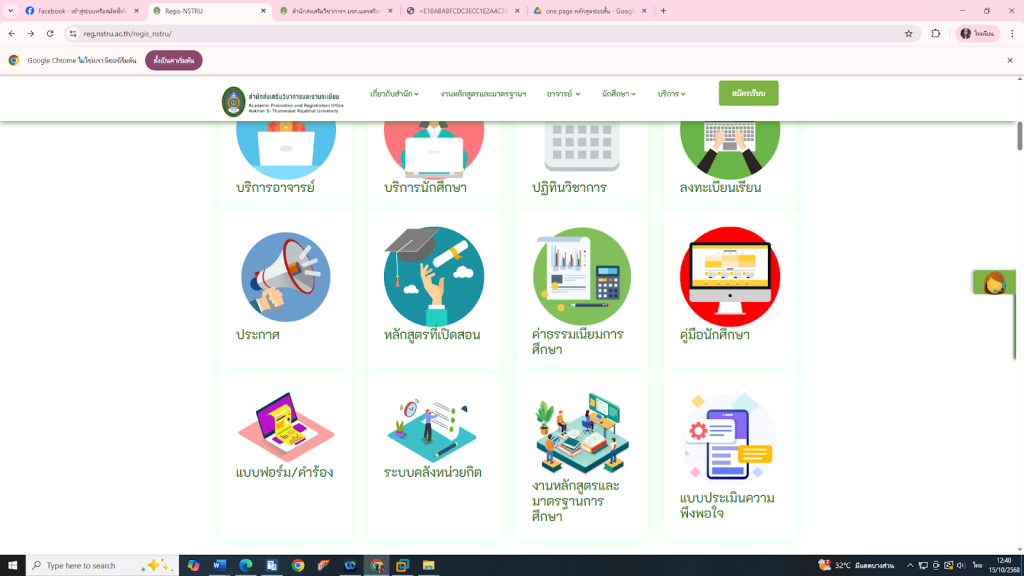Click the ลงทะเบียนเรียน link

tap(720, 187)
